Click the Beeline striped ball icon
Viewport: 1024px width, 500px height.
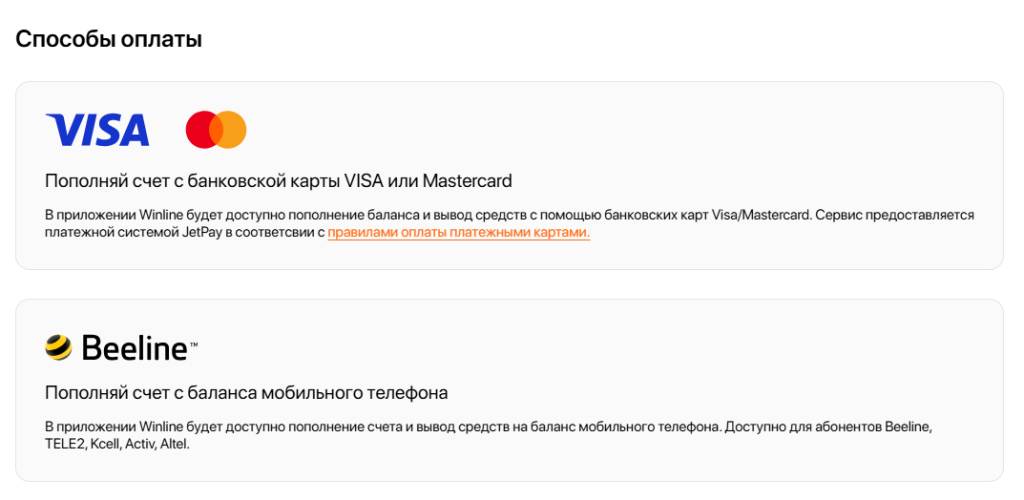59,347
